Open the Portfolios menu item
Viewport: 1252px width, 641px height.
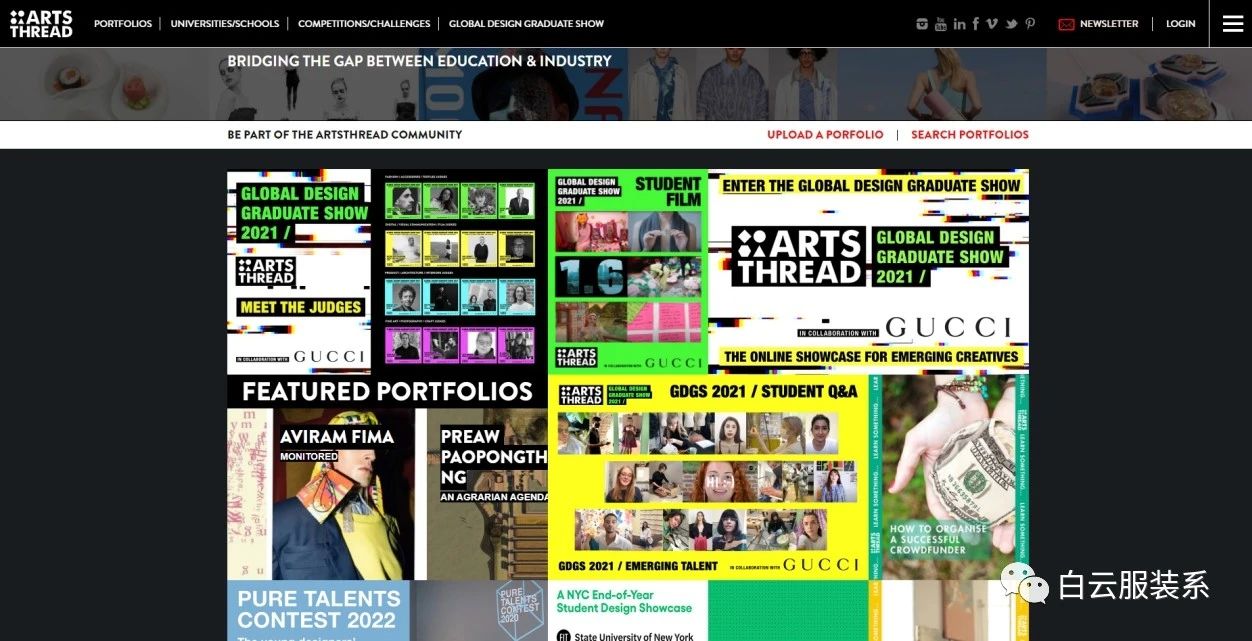click(123, 24)
